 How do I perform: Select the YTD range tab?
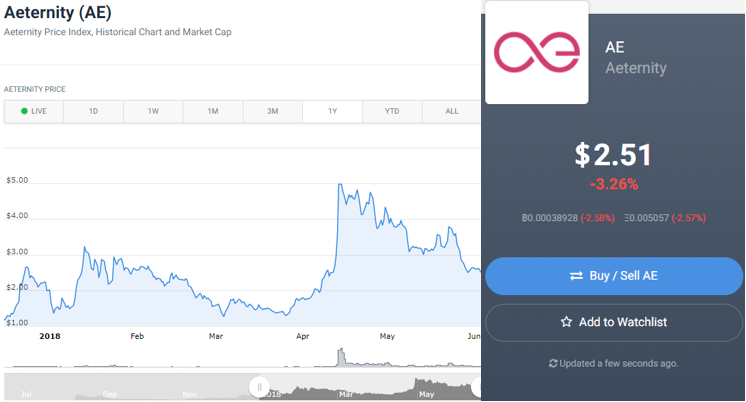392,111
